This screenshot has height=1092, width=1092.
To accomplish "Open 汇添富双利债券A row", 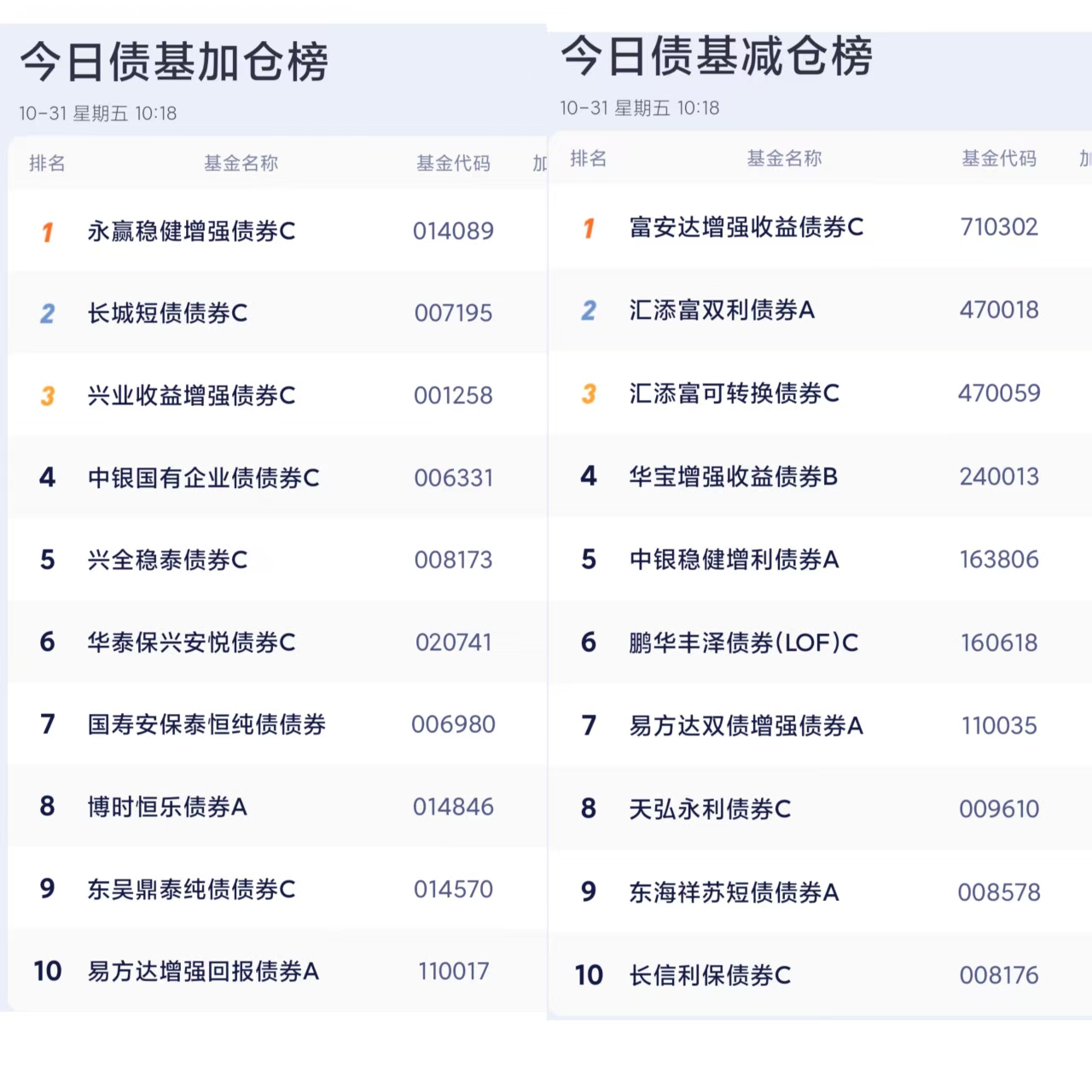I will click(722, 310).
